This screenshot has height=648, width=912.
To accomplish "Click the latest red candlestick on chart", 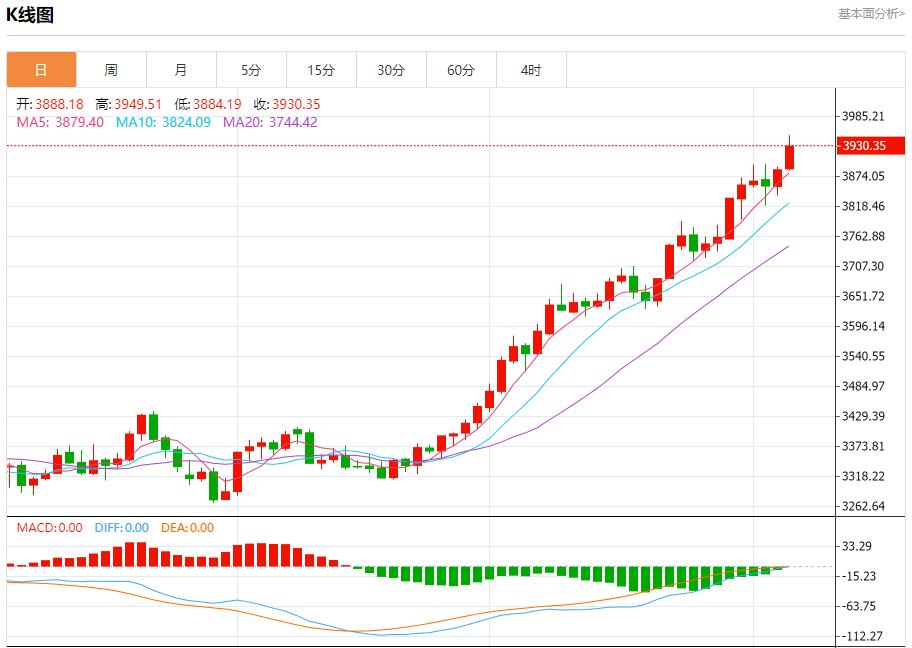I will pyautogui.click(x=789, y=155).
